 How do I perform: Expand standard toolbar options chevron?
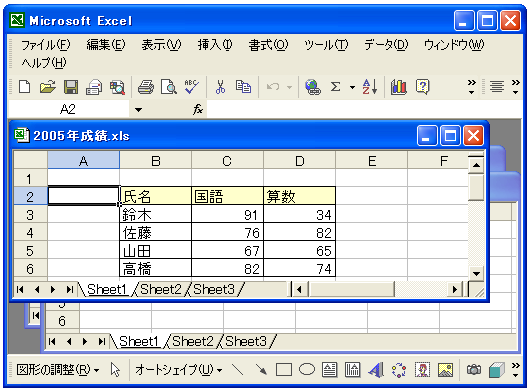coord(471,87)
